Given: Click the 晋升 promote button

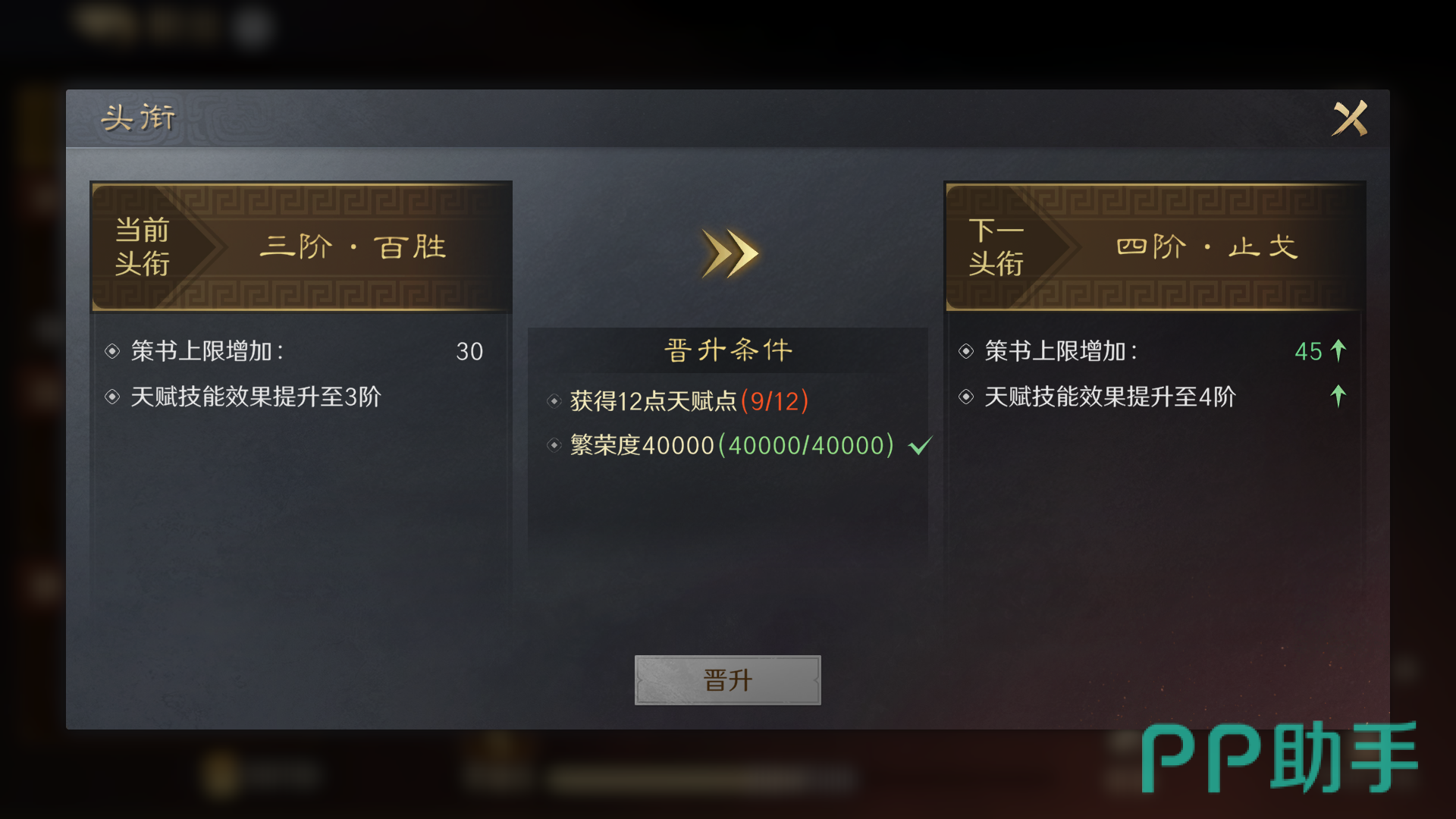Looking at the screenshot, I should coord(727,680).
